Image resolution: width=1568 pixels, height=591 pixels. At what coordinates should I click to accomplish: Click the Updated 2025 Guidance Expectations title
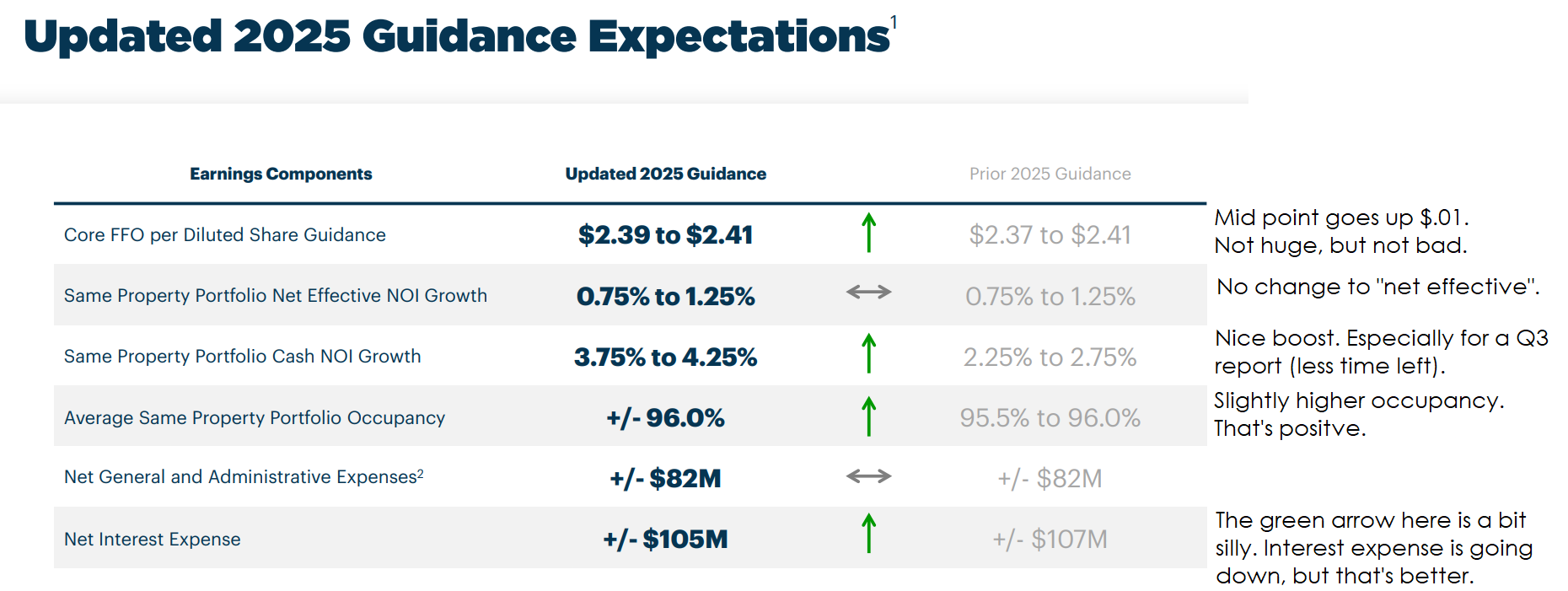point(456,36)
